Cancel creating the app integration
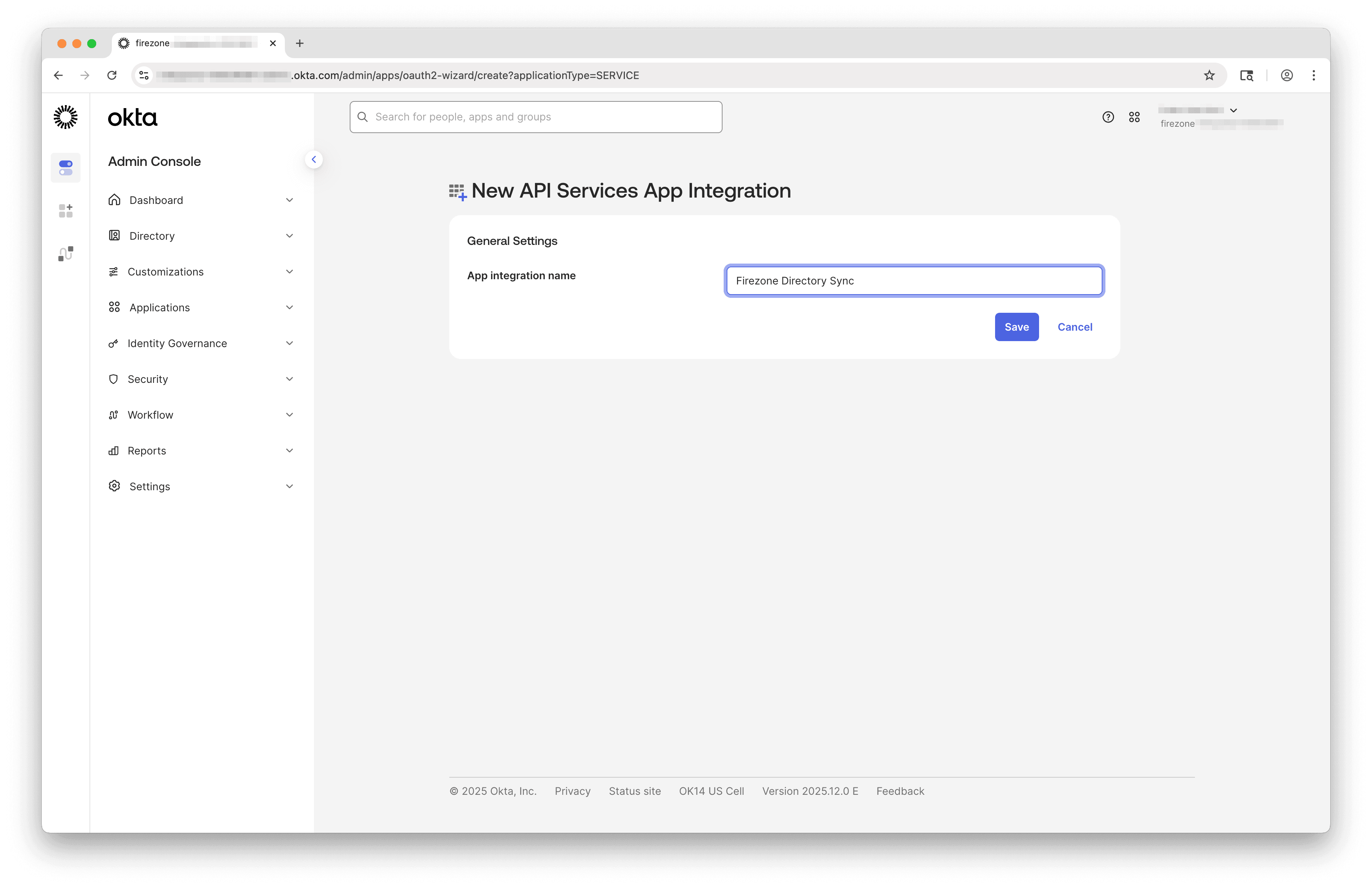 tap(1074, 327)
